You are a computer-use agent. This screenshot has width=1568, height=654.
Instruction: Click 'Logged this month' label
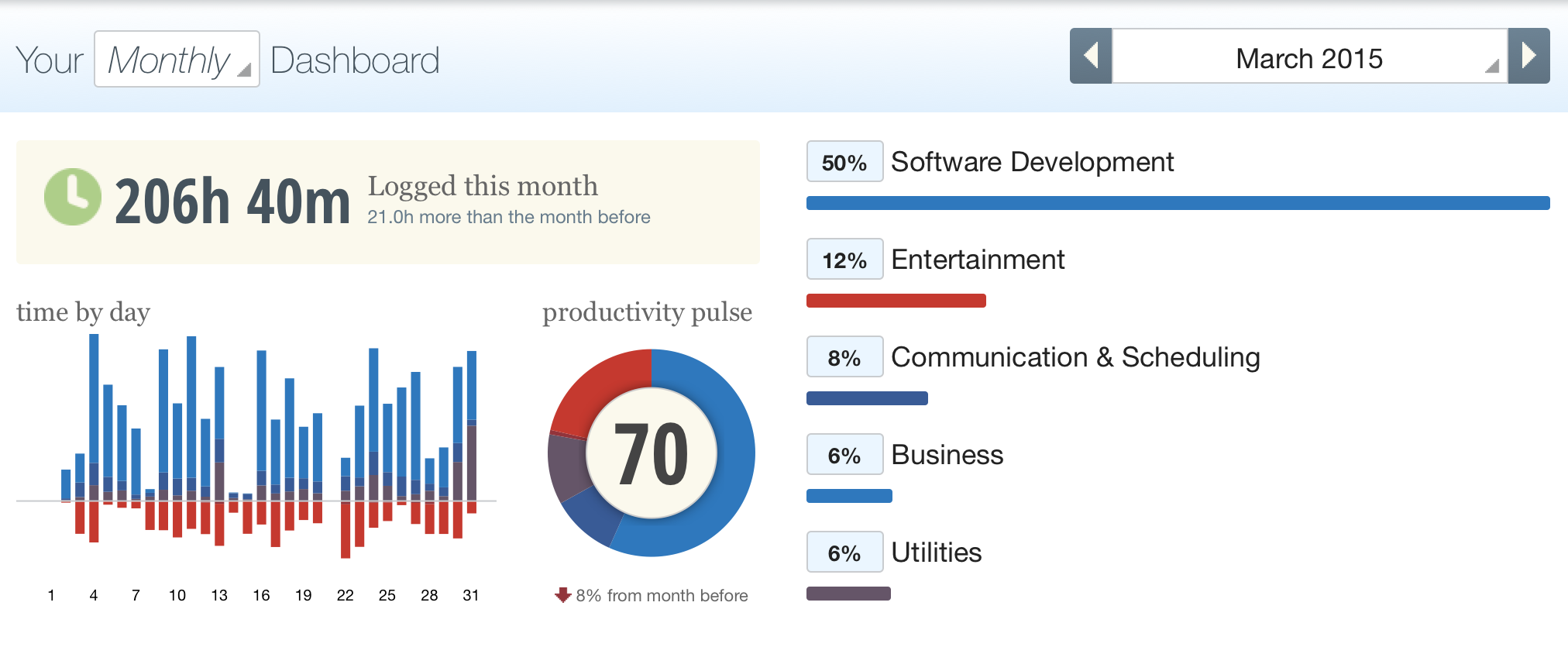483,186
